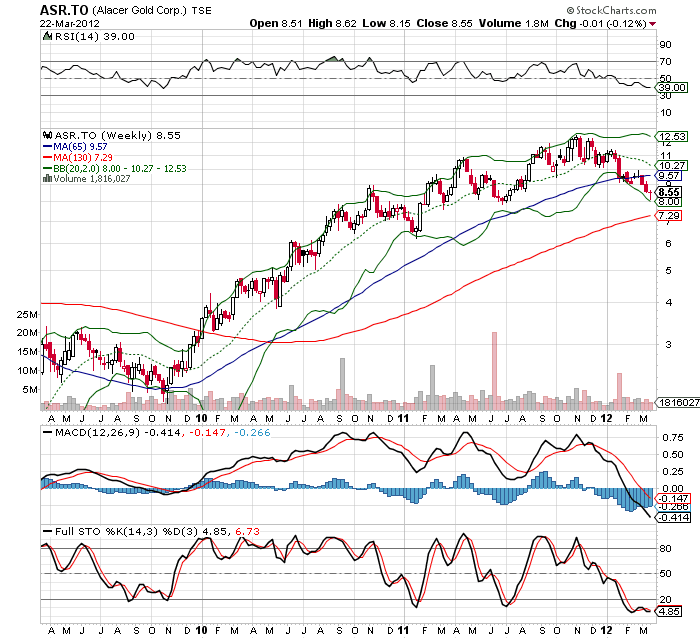Viewport: 700px width, 639px height.
Task: Click the red -0.147 MACD signal tag
Action: click(672, 498)
